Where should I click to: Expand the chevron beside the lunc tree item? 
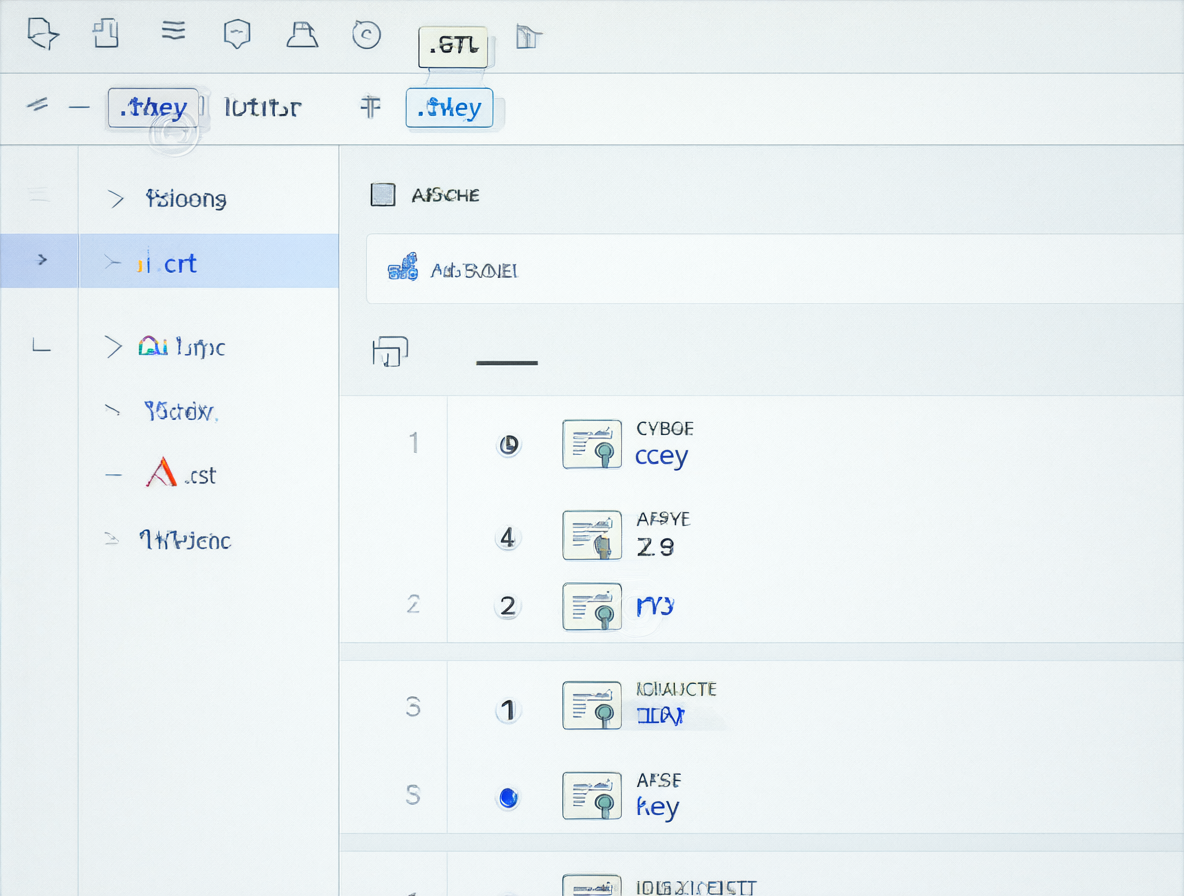113,346
